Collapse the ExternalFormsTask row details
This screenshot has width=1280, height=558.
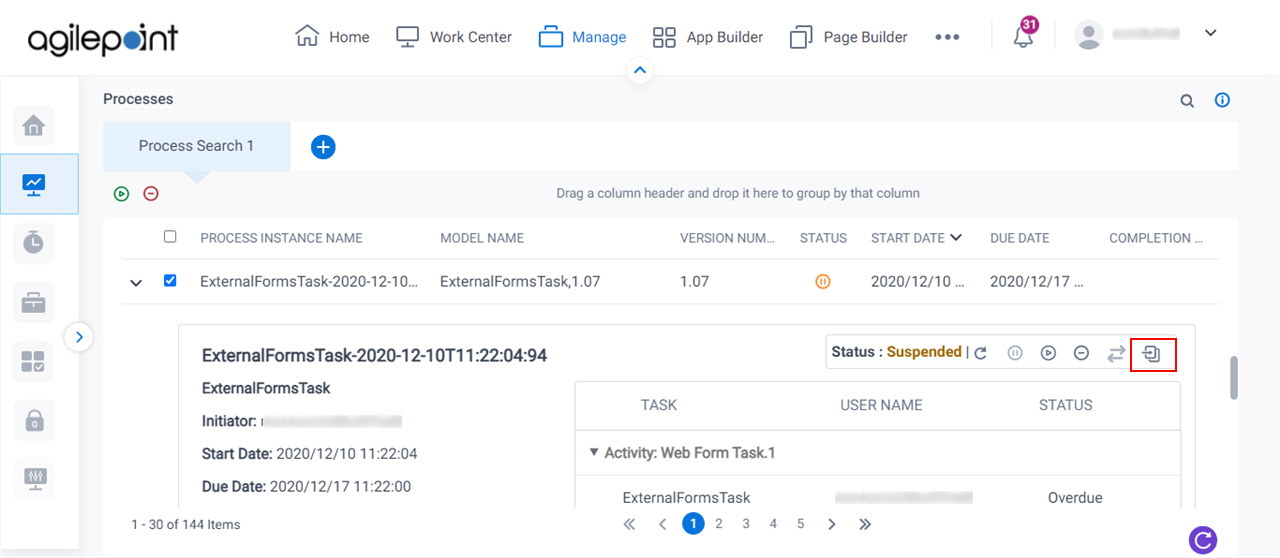136,283
